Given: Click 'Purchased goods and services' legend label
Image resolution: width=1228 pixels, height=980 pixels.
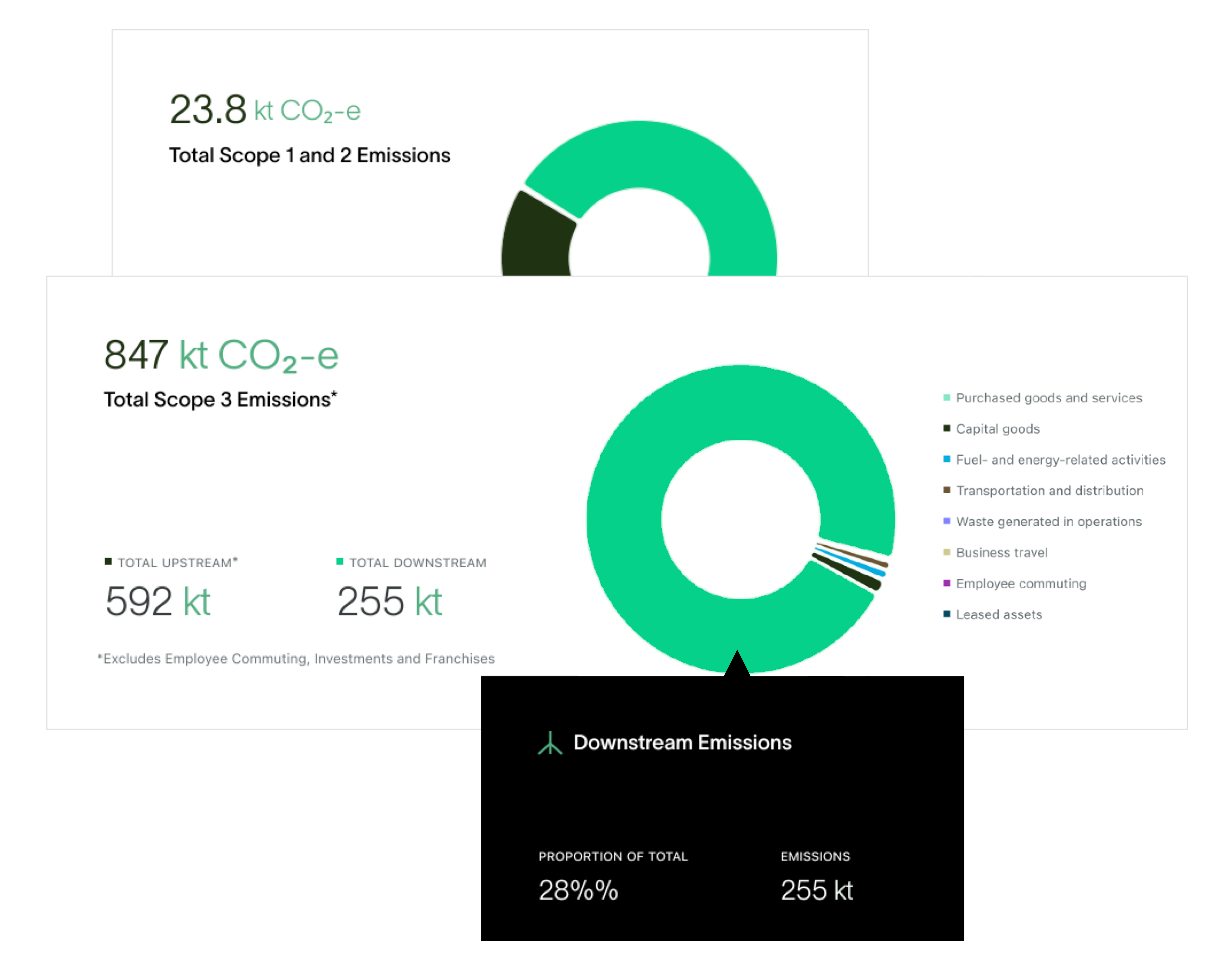Looking at the screenshot, I should [1049, 398].
